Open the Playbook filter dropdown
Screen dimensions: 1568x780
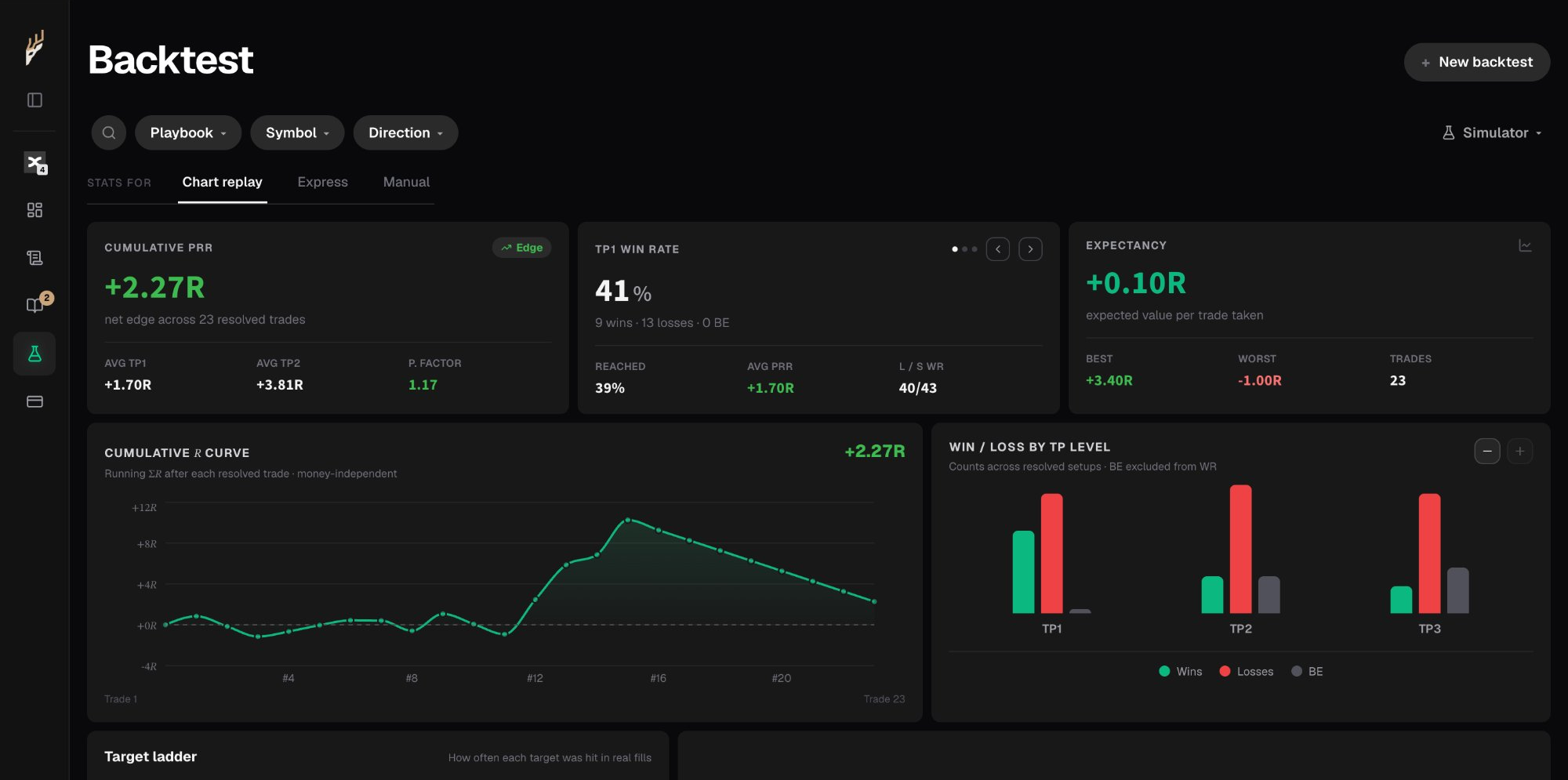(188, 132)
